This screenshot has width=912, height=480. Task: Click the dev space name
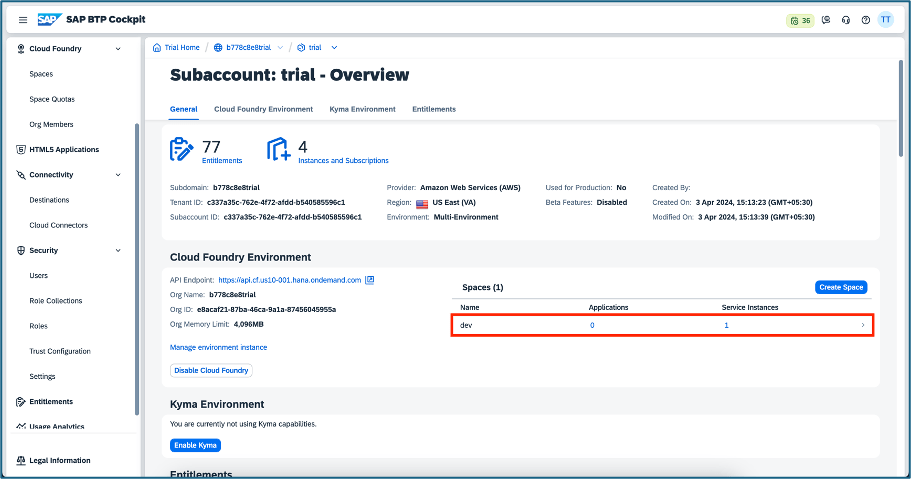click(466, 325)
